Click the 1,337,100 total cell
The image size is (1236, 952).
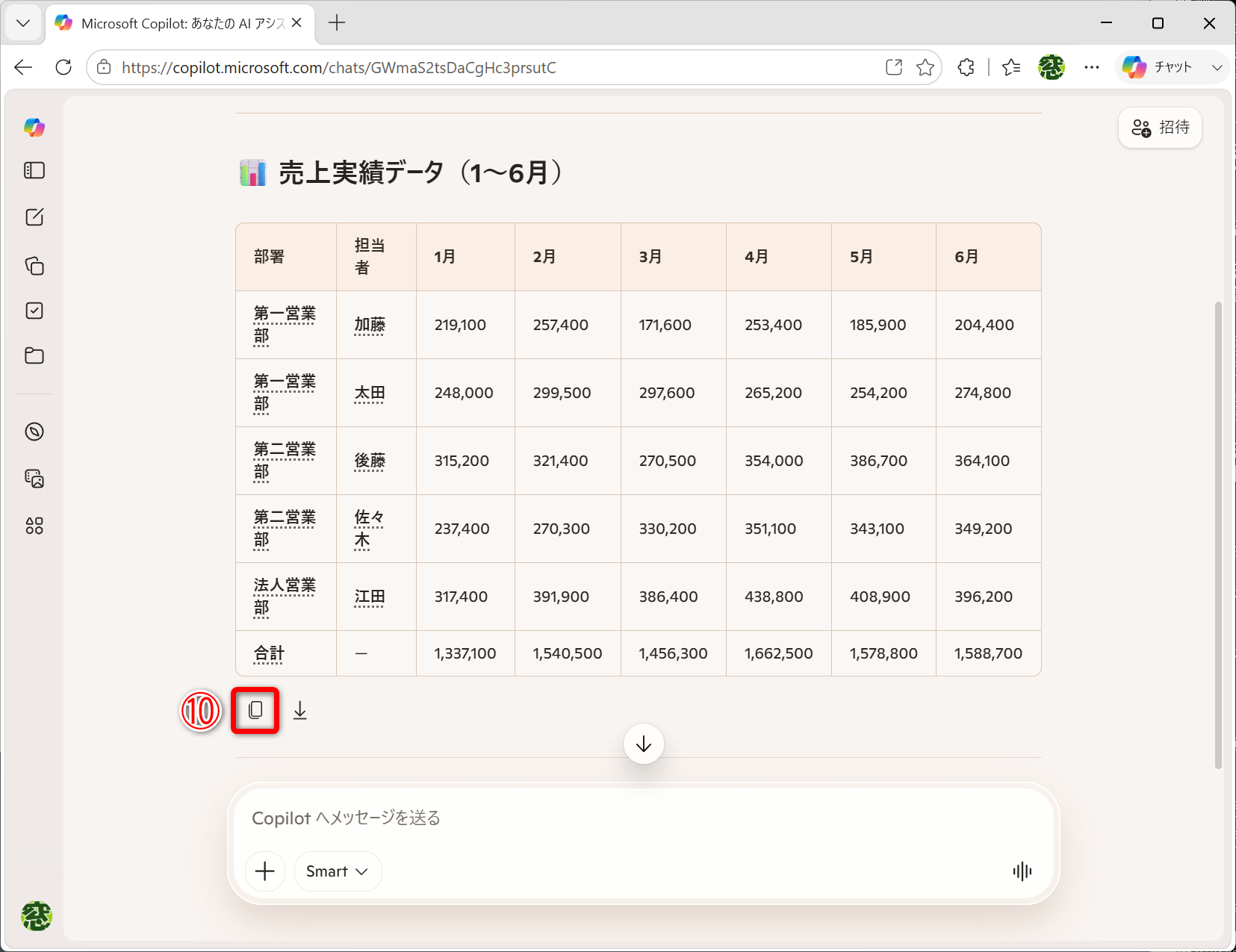[465, 653]
